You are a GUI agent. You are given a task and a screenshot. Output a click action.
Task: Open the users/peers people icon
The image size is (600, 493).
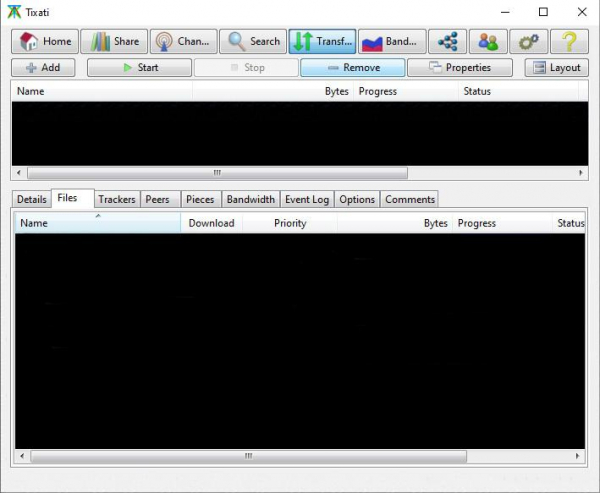(488, 41)
